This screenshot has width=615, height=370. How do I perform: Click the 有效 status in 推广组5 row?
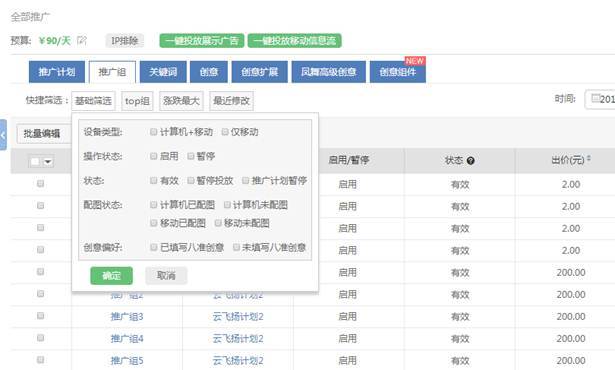tap(460, 360)
